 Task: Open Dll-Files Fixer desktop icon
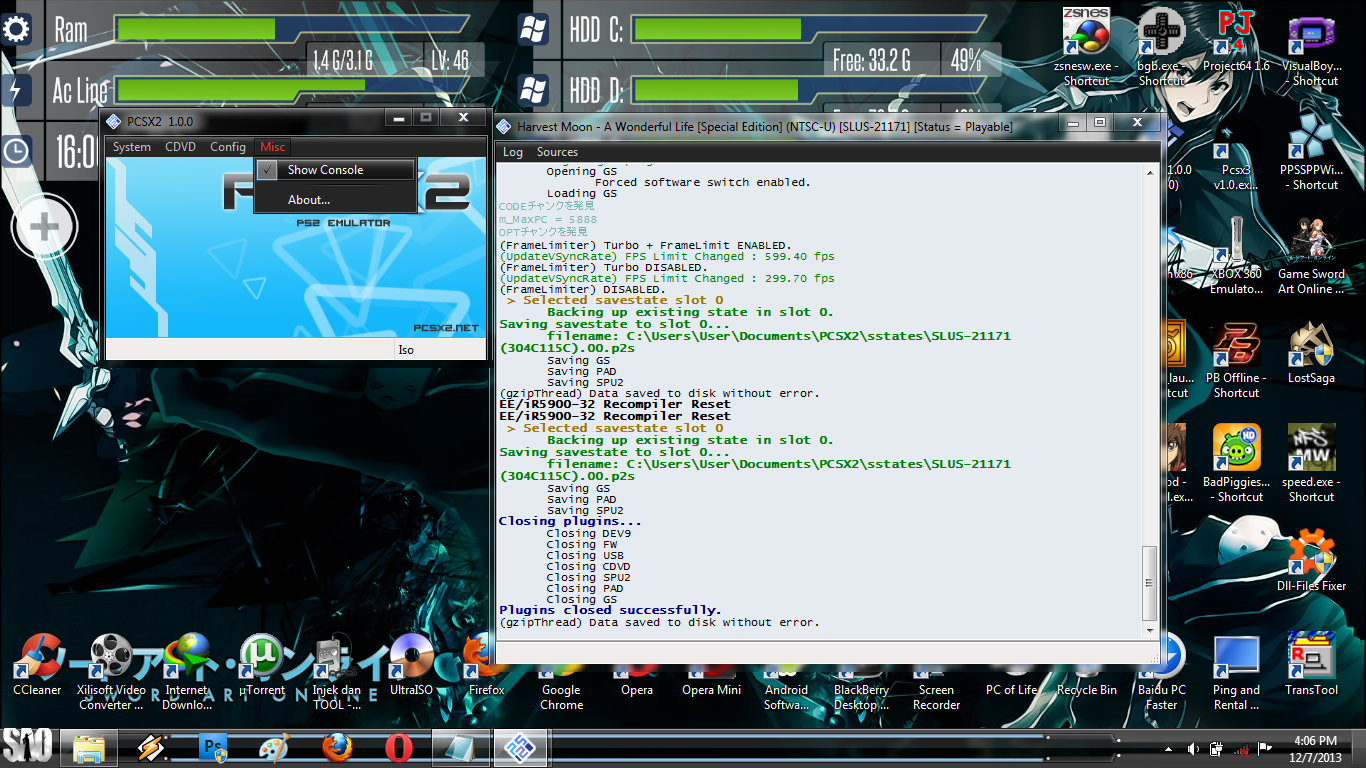pos(1311,560)
